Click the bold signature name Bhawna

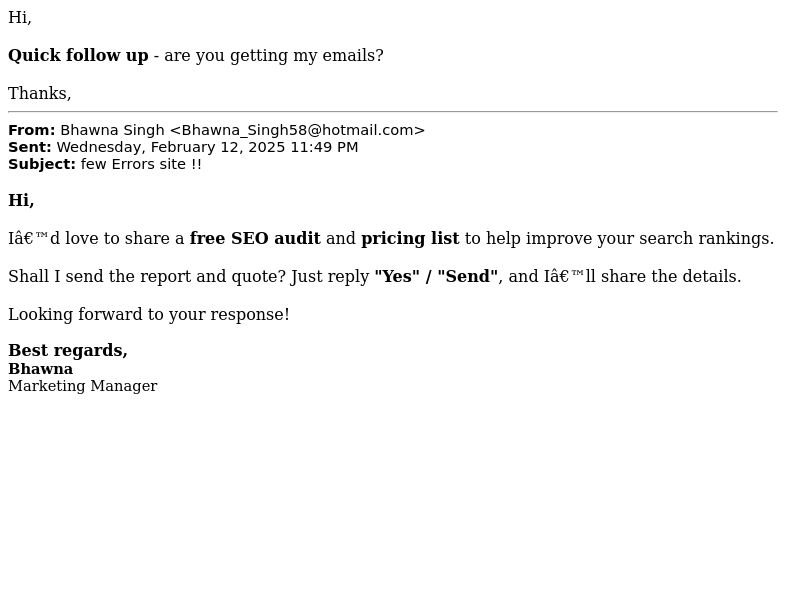[40, 368]
